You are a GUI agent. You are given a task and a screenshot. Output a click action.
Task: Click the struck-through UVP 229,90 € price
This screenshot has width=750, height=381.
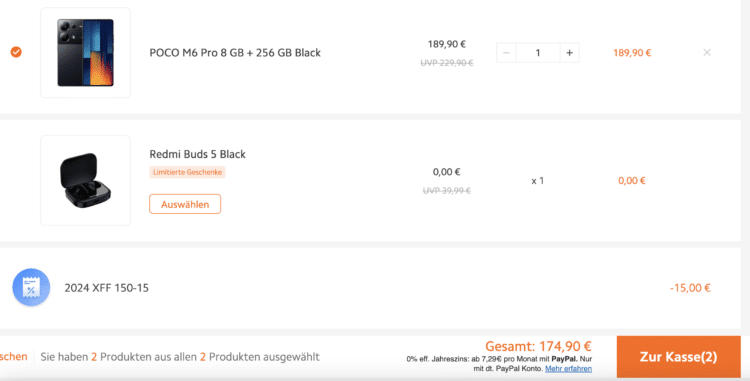click(447, 63)
